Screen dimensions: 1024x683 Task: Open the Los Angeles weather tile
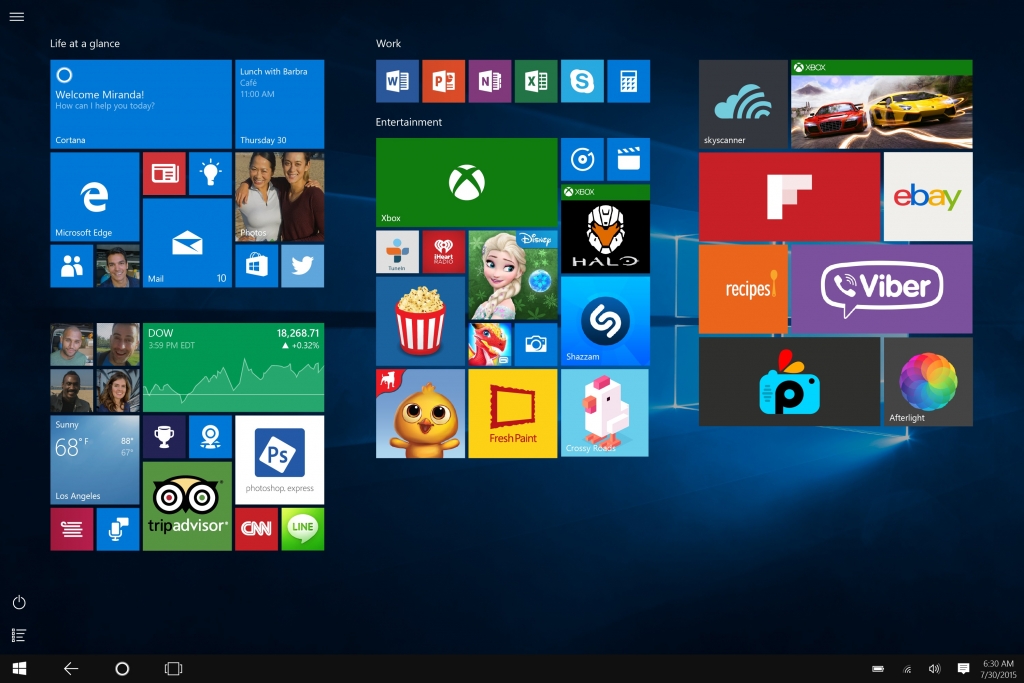[95, 460]
